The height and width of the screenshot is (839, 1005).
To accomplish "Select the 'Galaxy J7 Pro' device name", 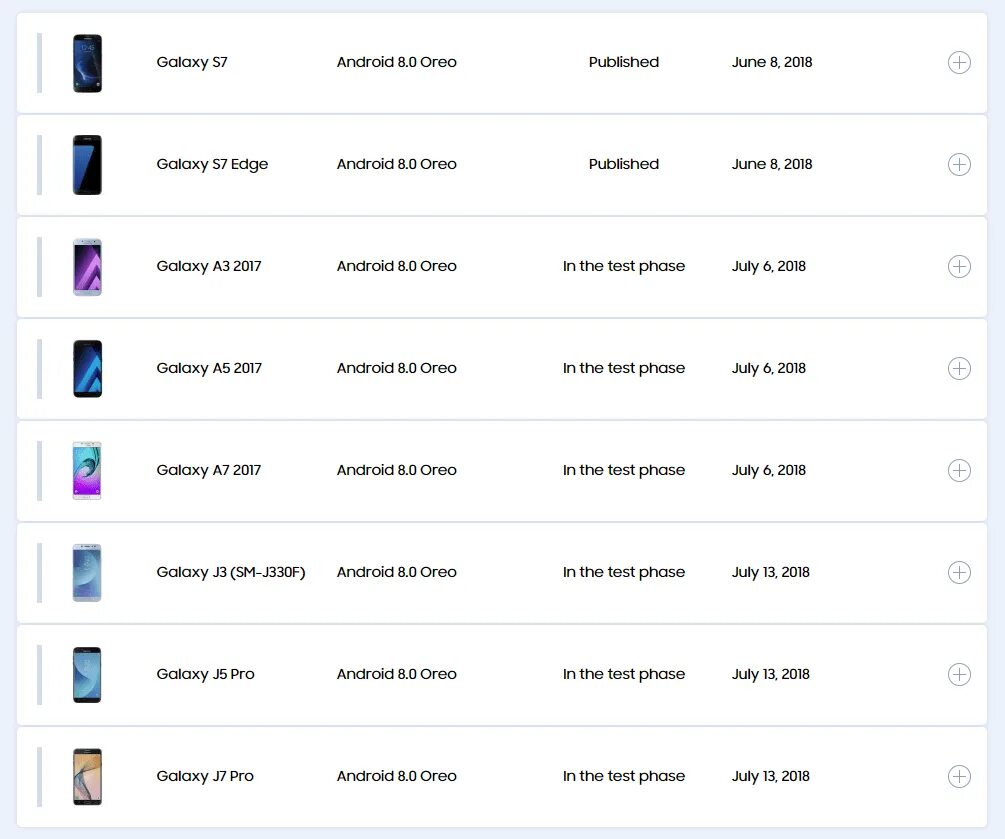I will point(205,776).
